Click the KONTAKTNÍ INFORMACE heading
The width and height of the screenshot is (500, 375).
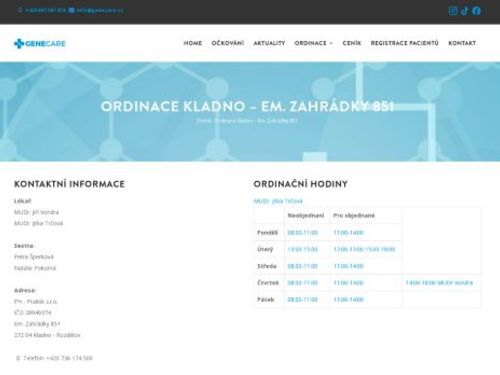pos(69,184)
